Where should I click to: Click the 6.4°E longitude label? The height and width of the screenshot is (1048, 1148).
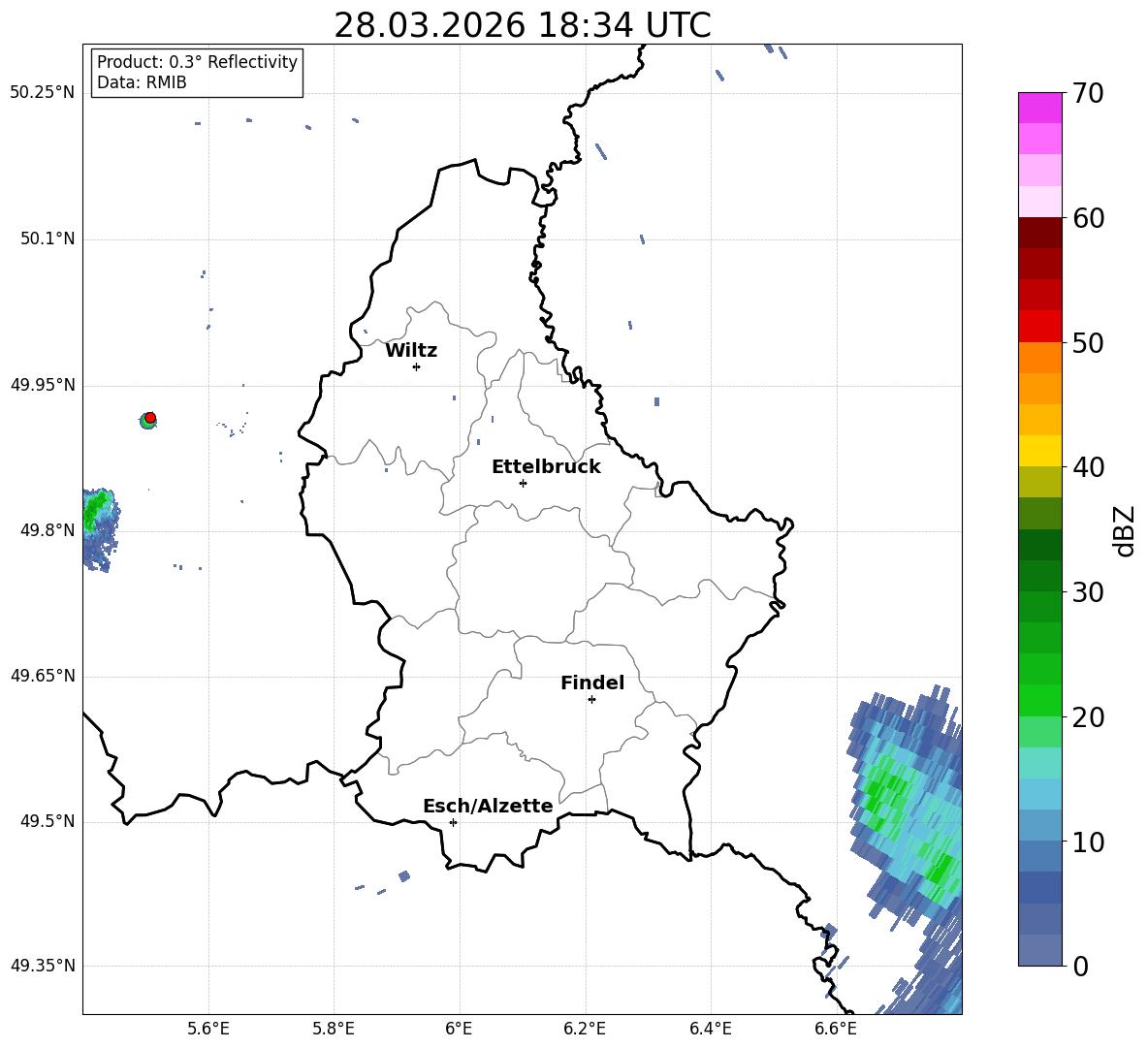[710, 1030]
